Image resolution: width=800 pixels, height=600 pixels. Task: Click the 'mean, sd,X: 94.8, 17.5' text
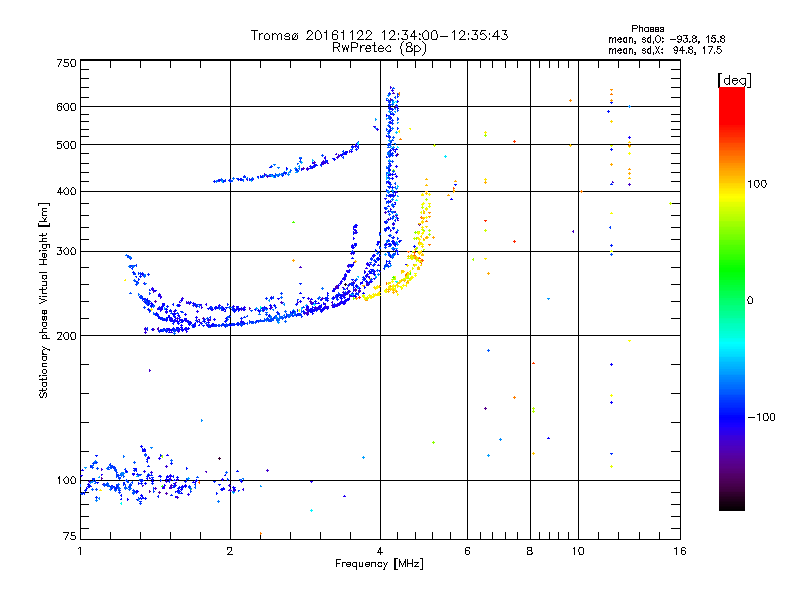[x=665, y=50]
